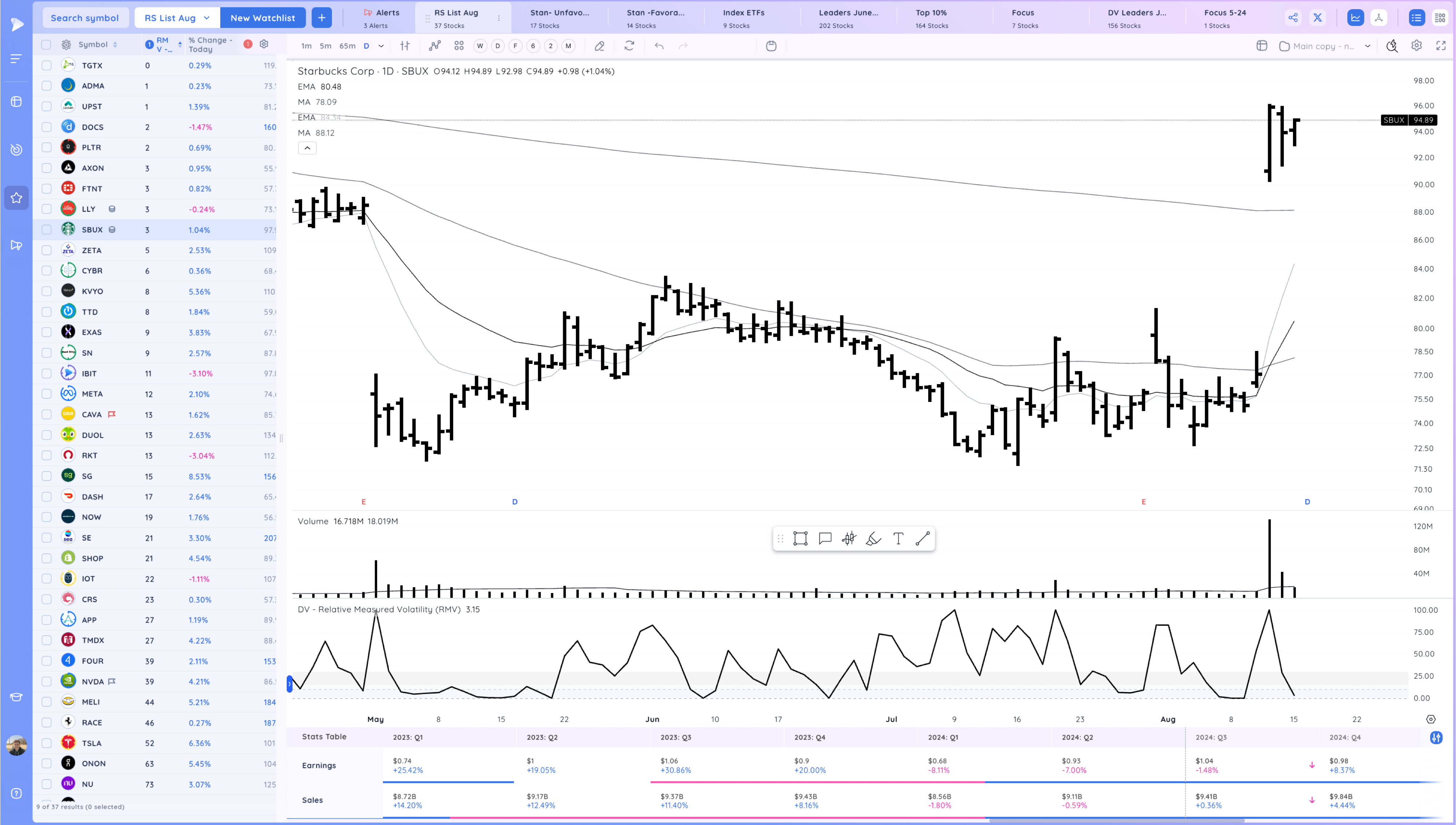This screenshot has height=825, width=1456.
Task: Click the undo arrow on chart toolbar
Action: click(x=658, y=46)
